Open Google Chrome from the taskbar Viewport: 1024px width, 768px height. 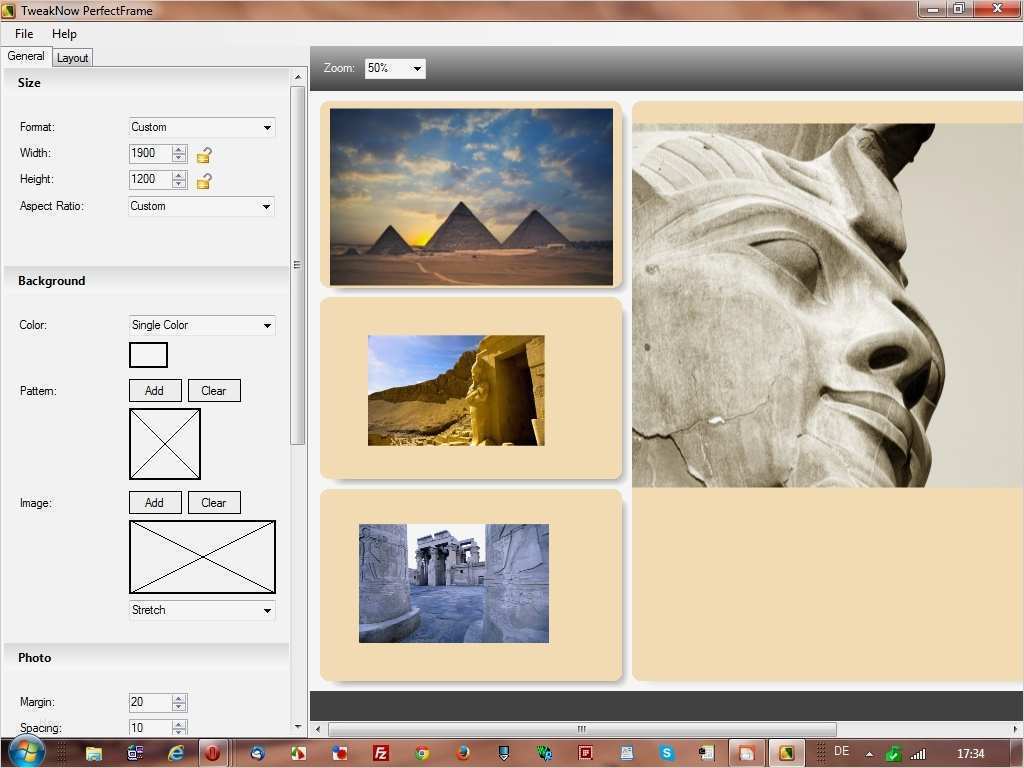pos(422,754)
